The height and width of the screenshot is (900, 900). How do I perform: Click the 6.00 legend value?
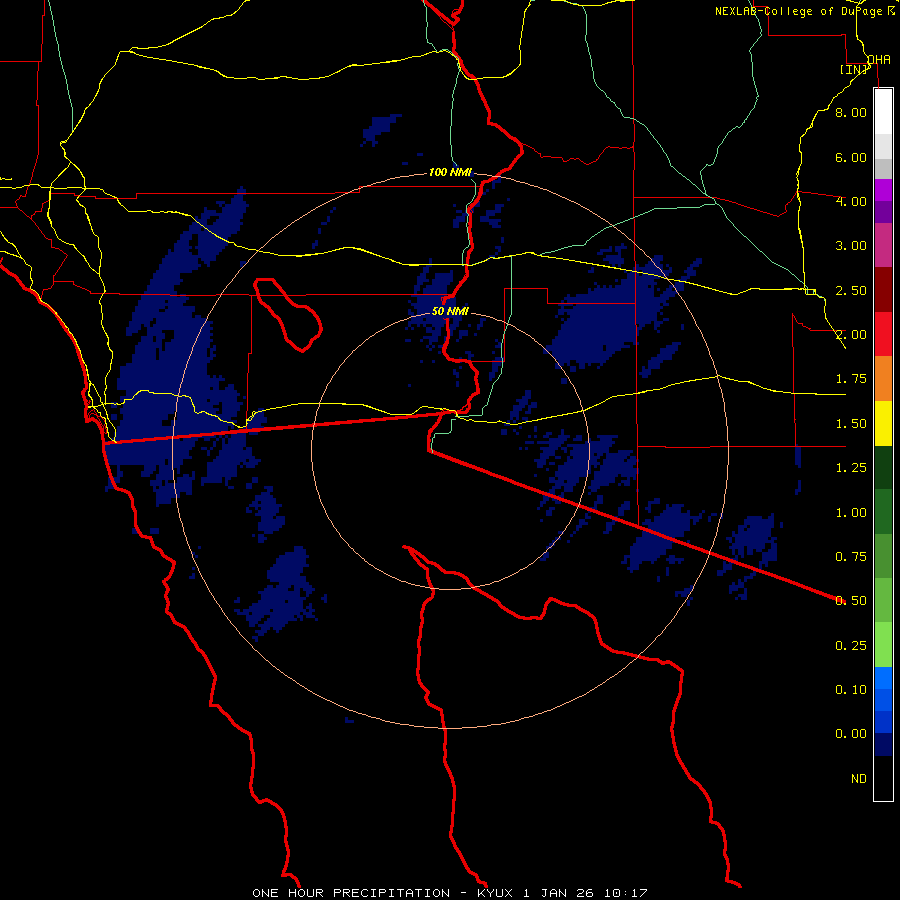(851, 157)
